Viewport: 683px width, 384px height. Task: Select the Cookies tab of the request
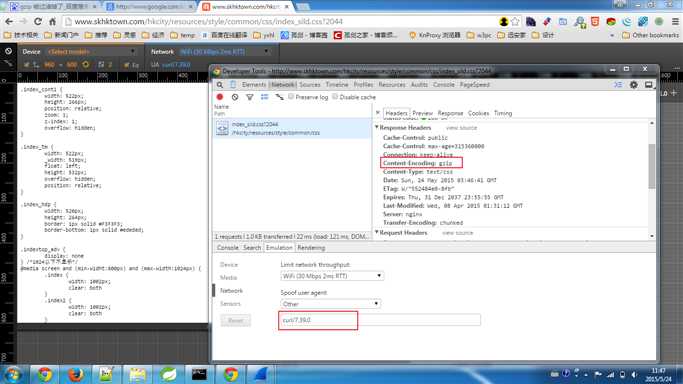point(478,113)
